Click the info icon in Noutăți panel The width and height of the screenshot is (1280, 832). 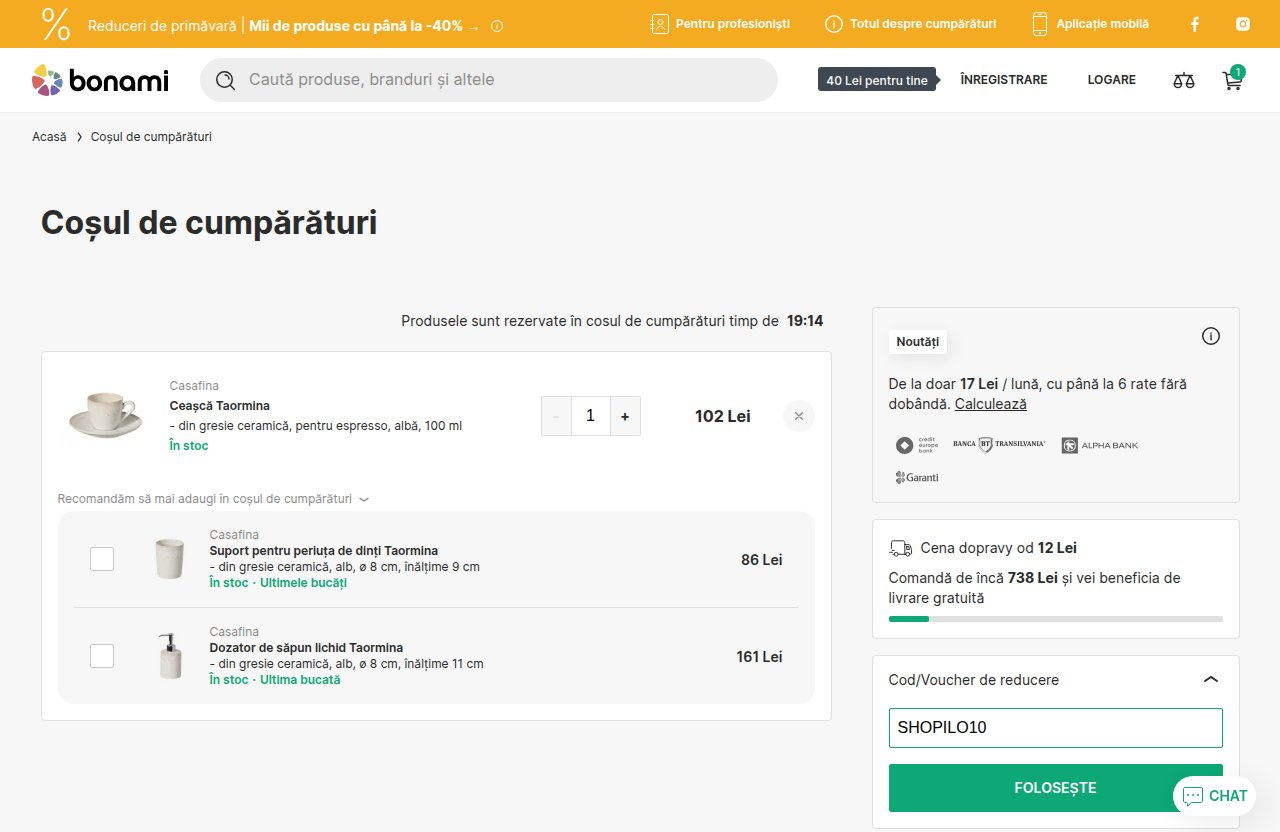pos(1211,336)
